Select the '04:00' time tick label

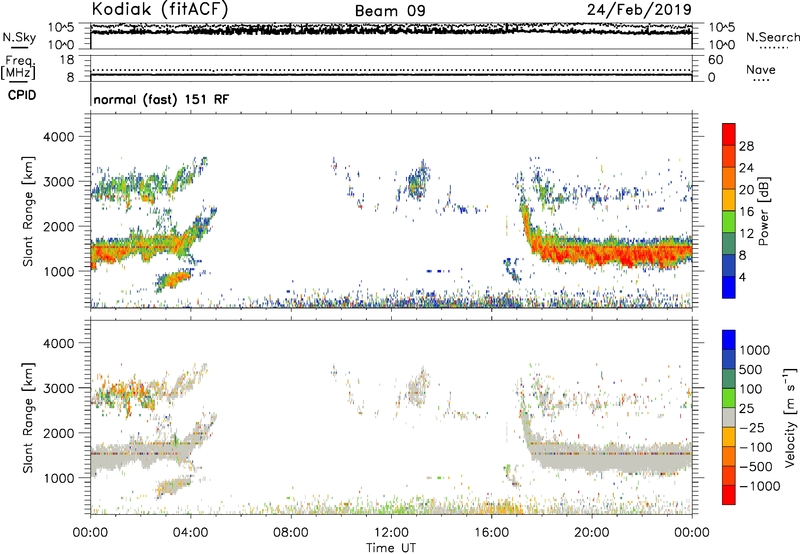point(190,533)
